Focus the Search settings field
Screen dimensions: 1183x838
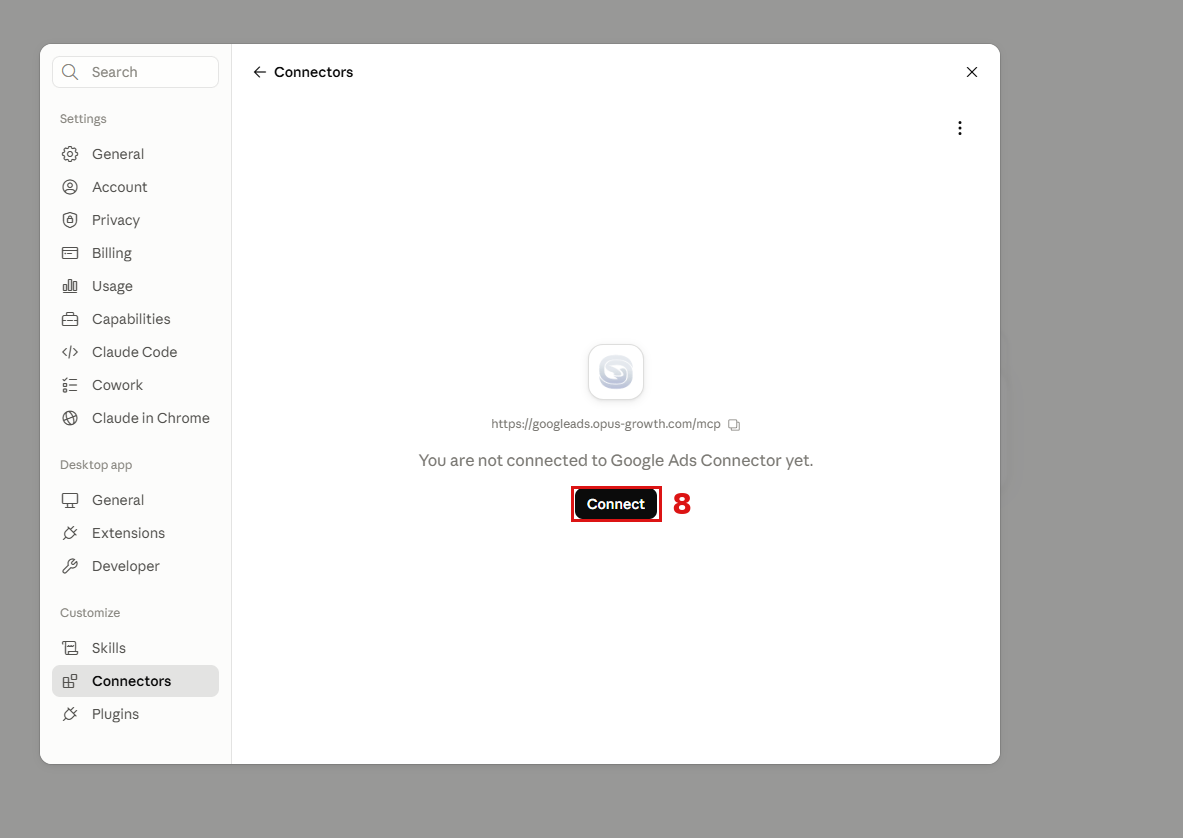click(x=136, y=72)
